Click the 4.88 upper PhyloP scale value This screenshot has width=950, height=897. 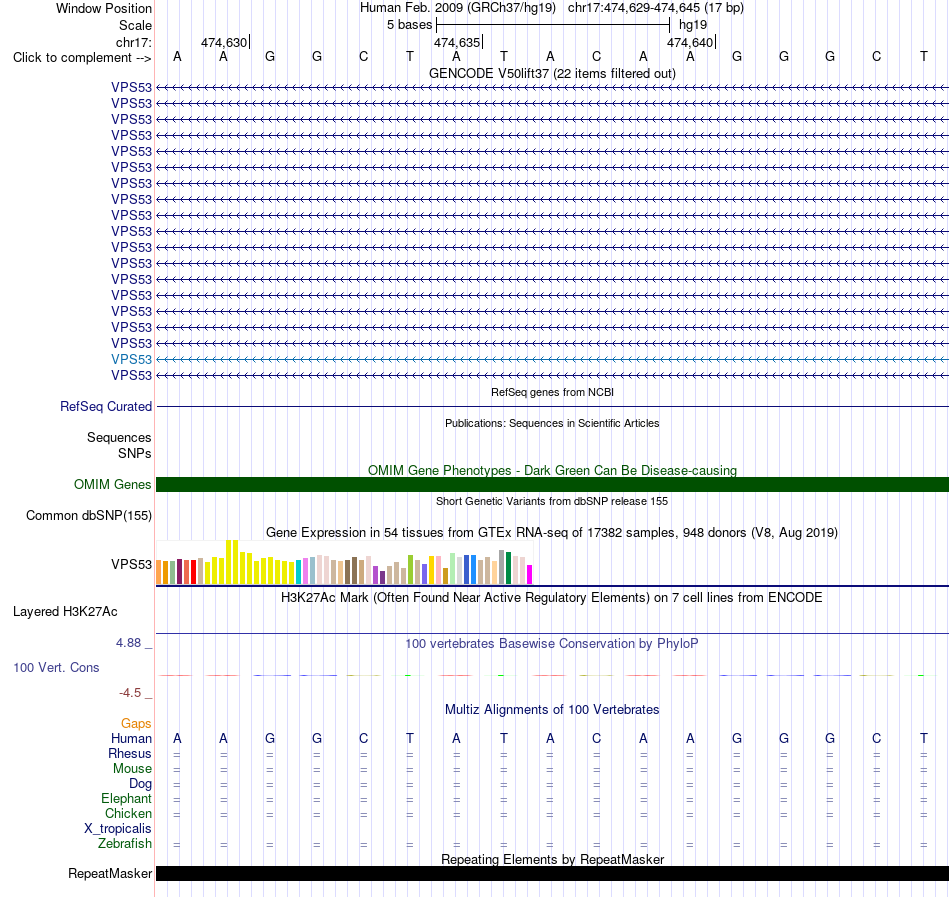[128, 643]
